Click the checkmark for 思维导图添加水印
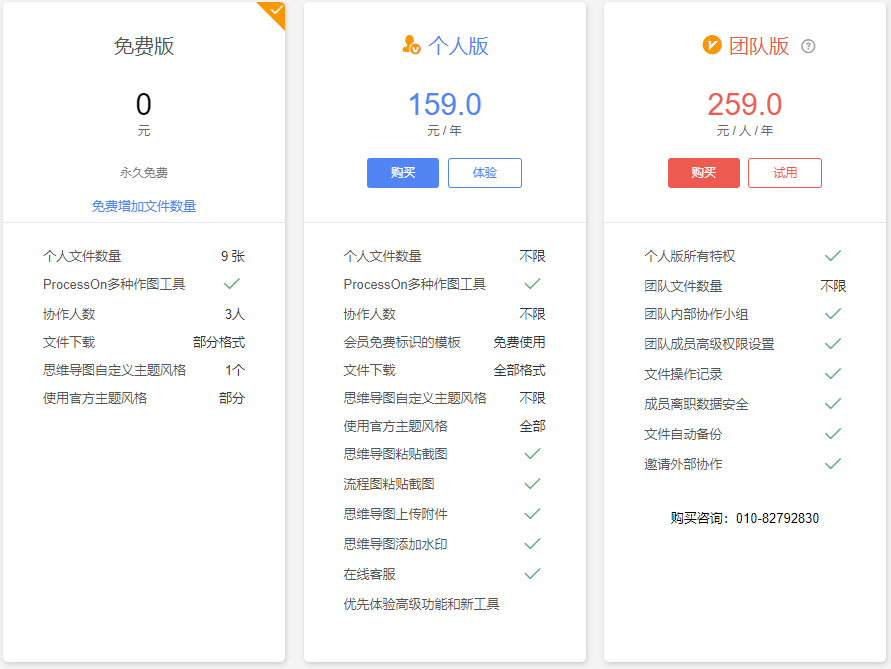This screenshot has width=891, height=669. click(x=532, y=544)
